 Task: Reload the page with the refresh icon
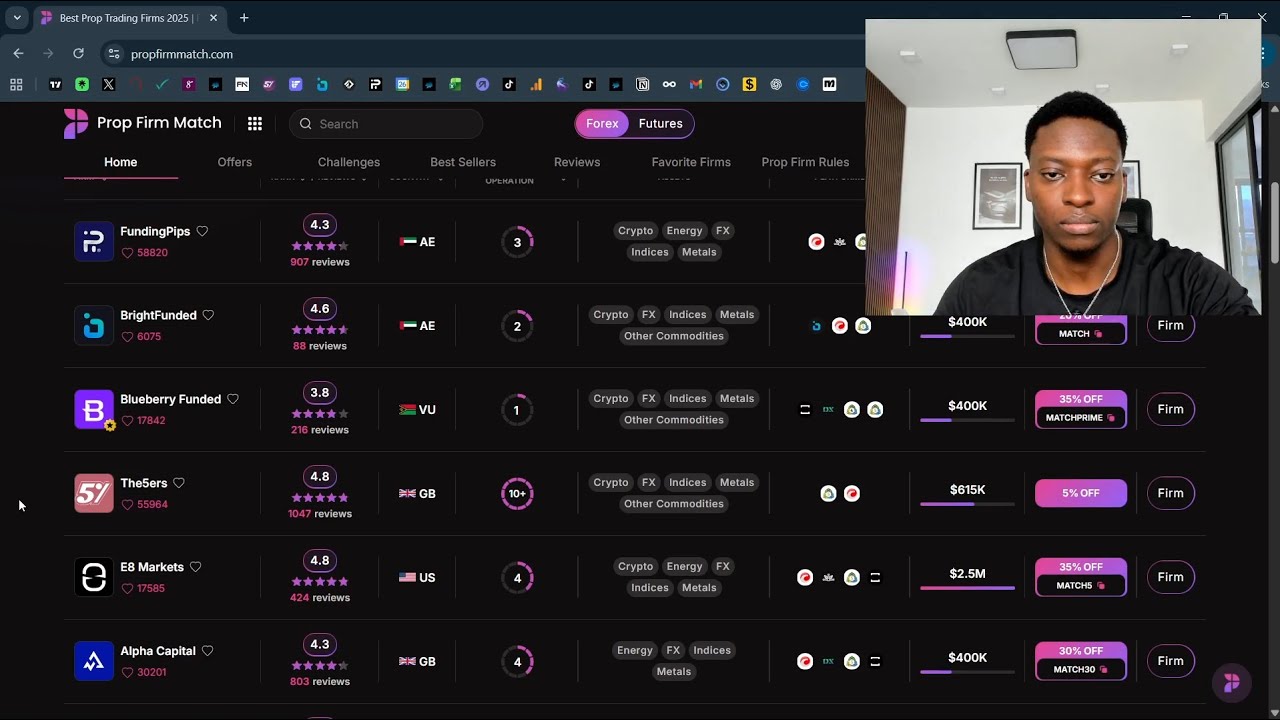pyautogui.click(x=78, y=54)
